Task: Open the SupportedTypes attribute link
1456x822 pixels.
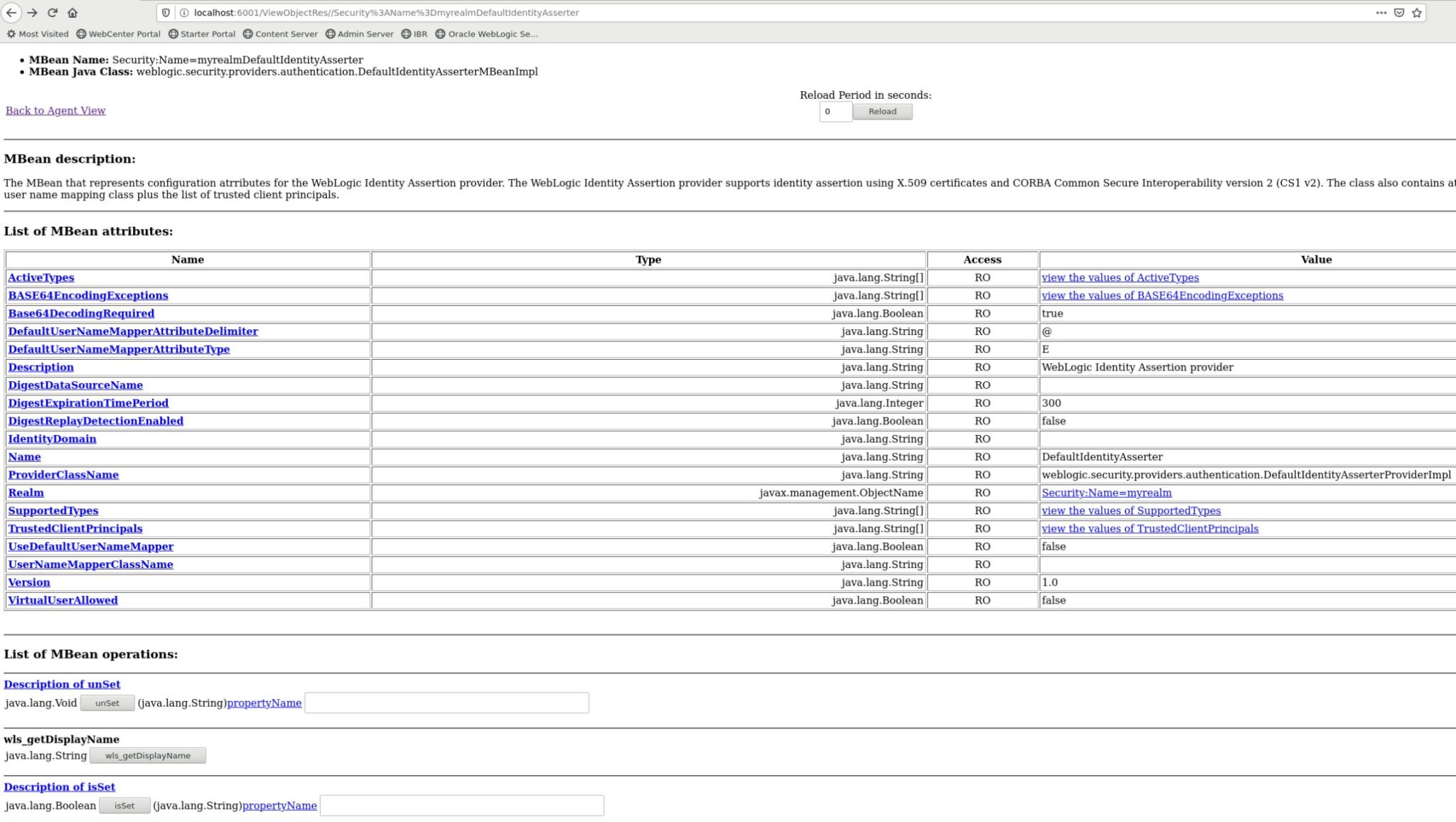Action: pyautogui.click(x=53, y=511)
